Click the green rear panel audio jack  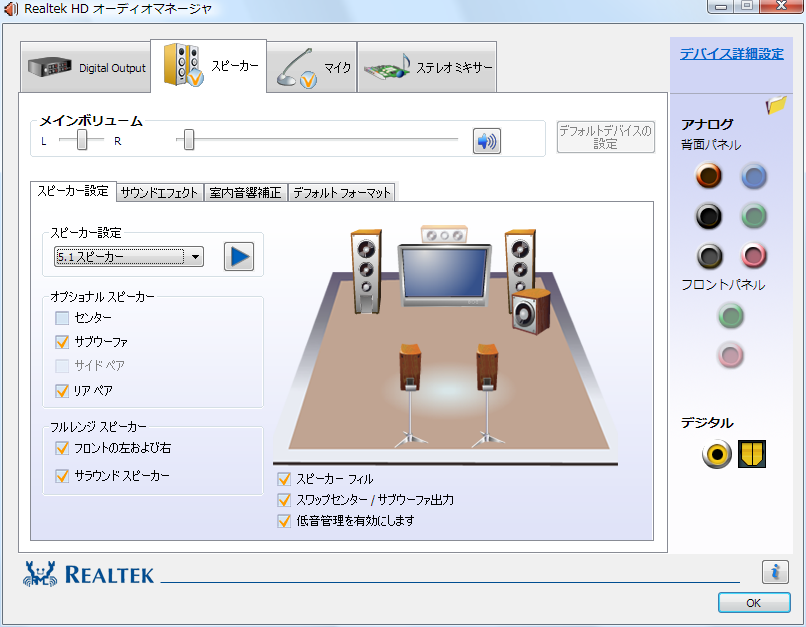coord(754,216)
